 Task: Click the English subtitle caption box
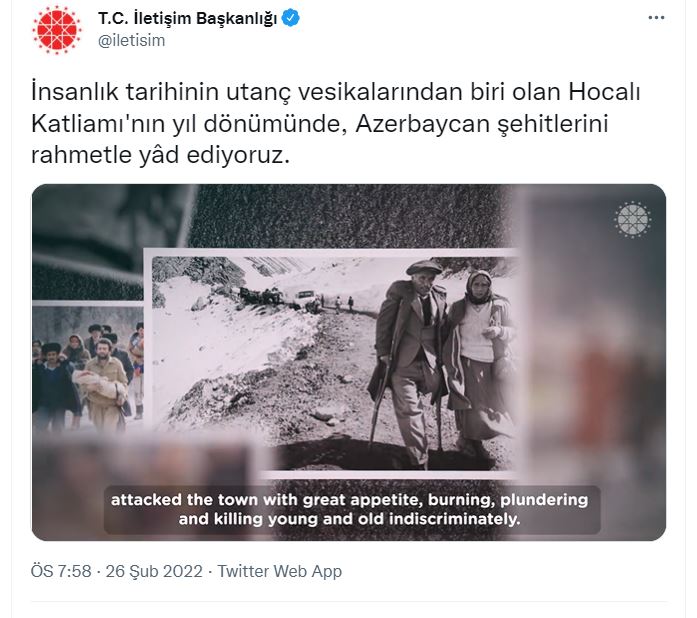click(352, 510)
